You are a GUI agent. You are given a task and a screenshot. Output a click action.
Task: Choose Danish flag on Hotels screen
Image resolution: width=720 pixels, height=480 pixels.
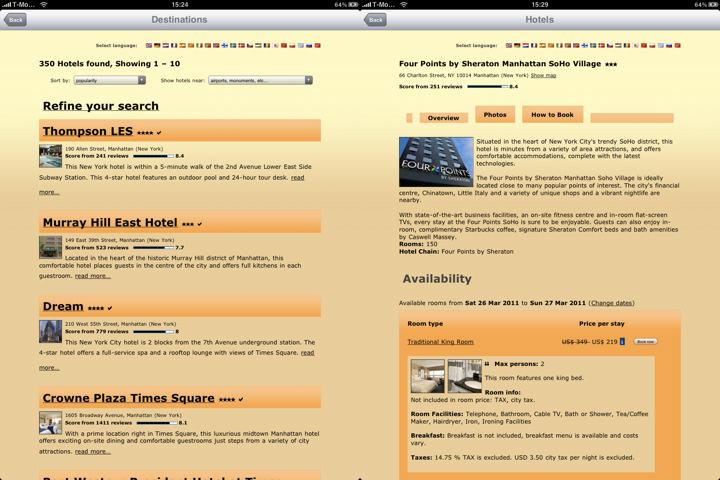(602, 45)
